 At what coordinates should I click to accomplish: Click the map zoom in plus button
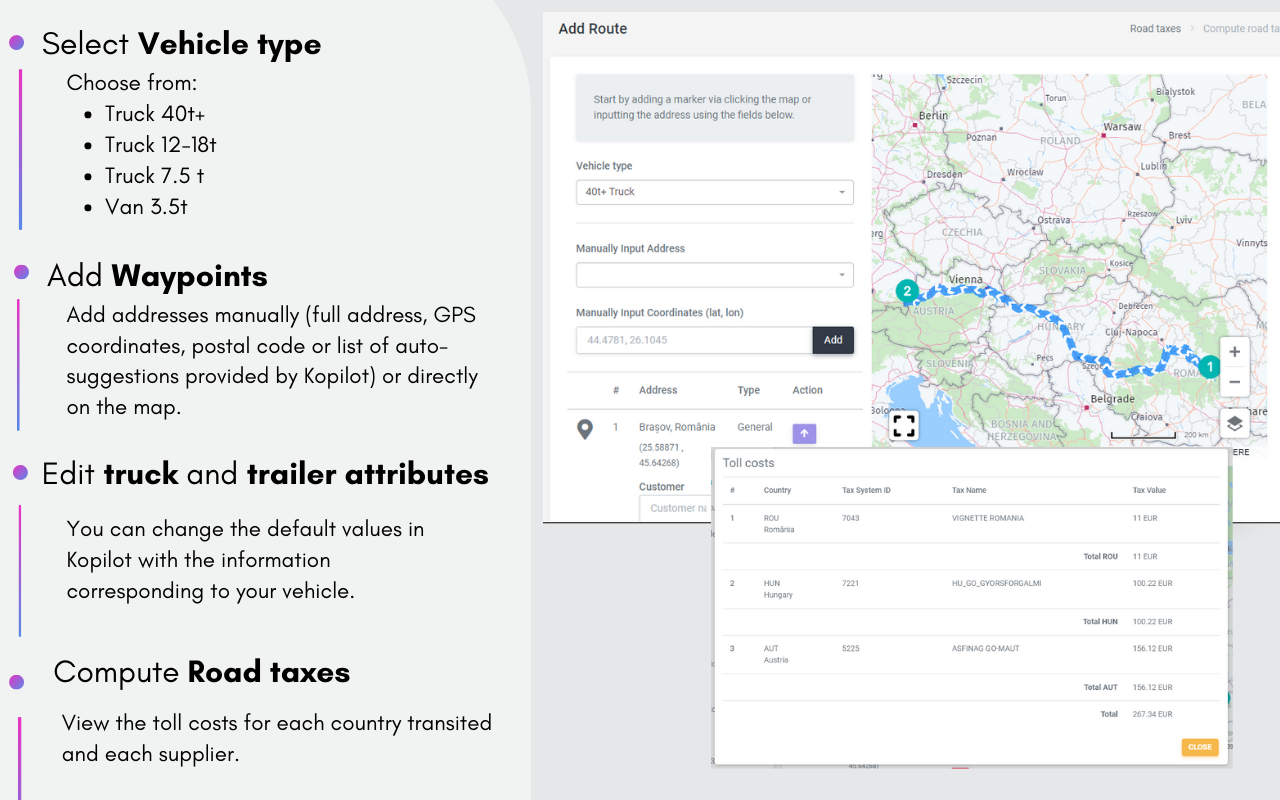point(1234,352)
